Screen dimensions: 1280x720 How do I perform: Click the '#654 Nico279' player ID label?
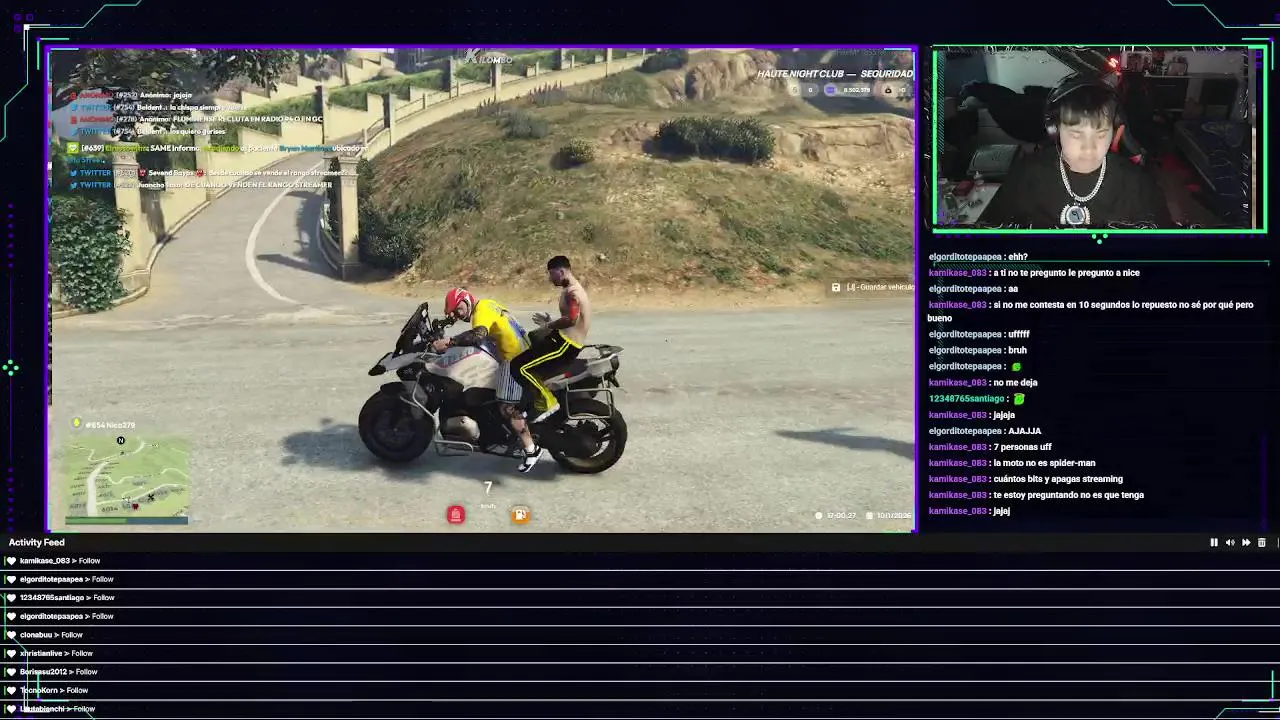pyautogui.click(x=110, y=425)
